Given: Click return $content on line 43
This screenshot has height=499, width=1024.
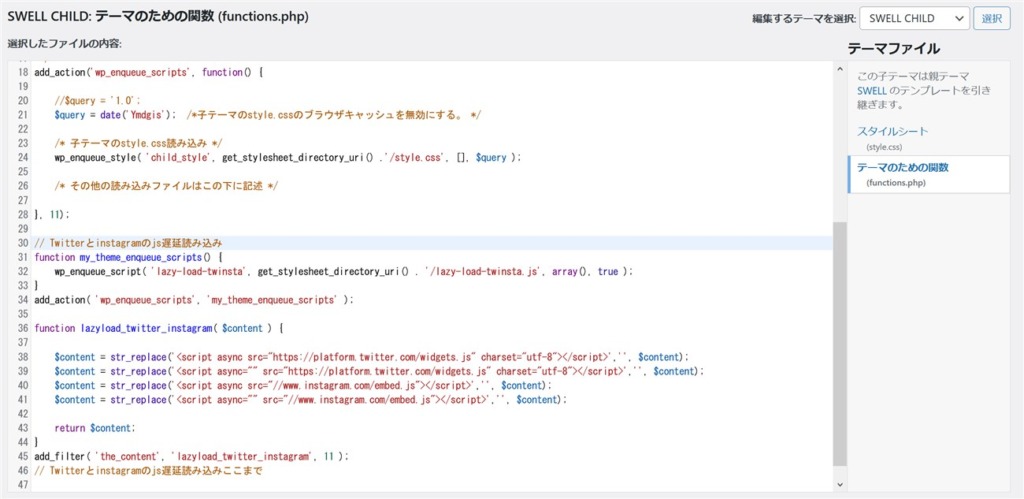Looking at the screenshot, I should tap(95, 428).
